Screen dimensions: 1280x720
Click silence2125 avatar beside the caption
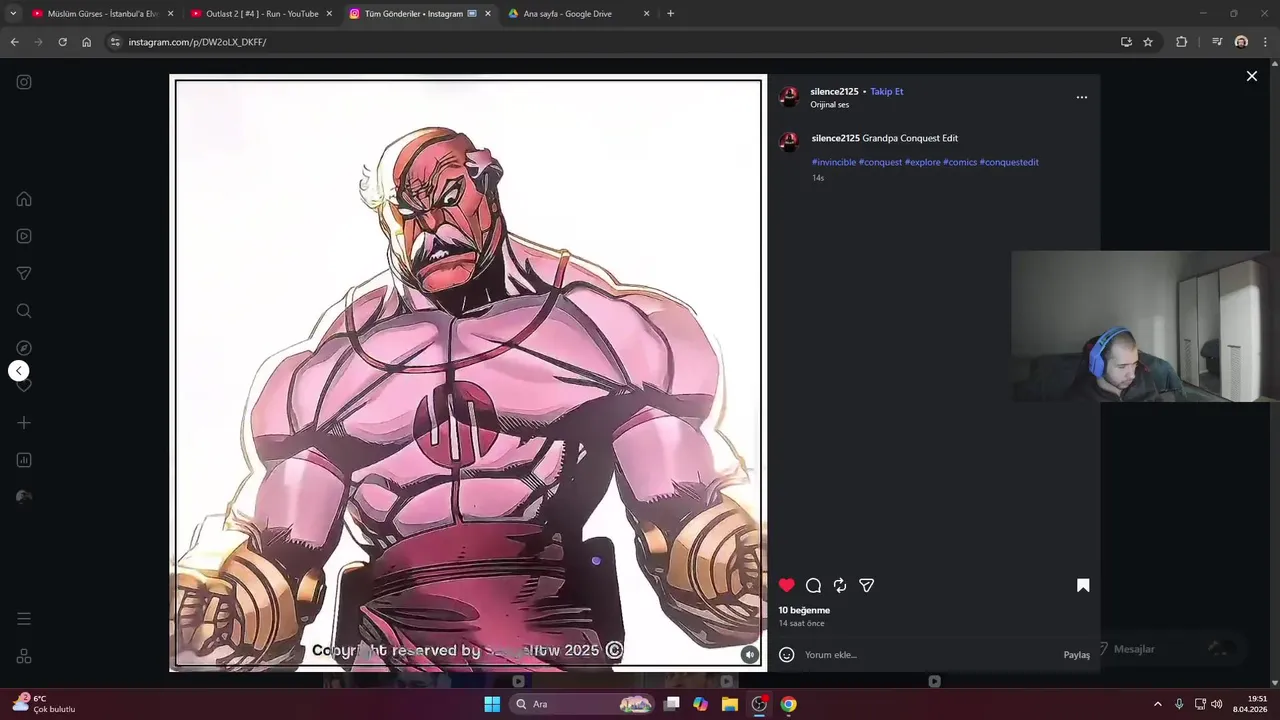click(x=789, y=141)
